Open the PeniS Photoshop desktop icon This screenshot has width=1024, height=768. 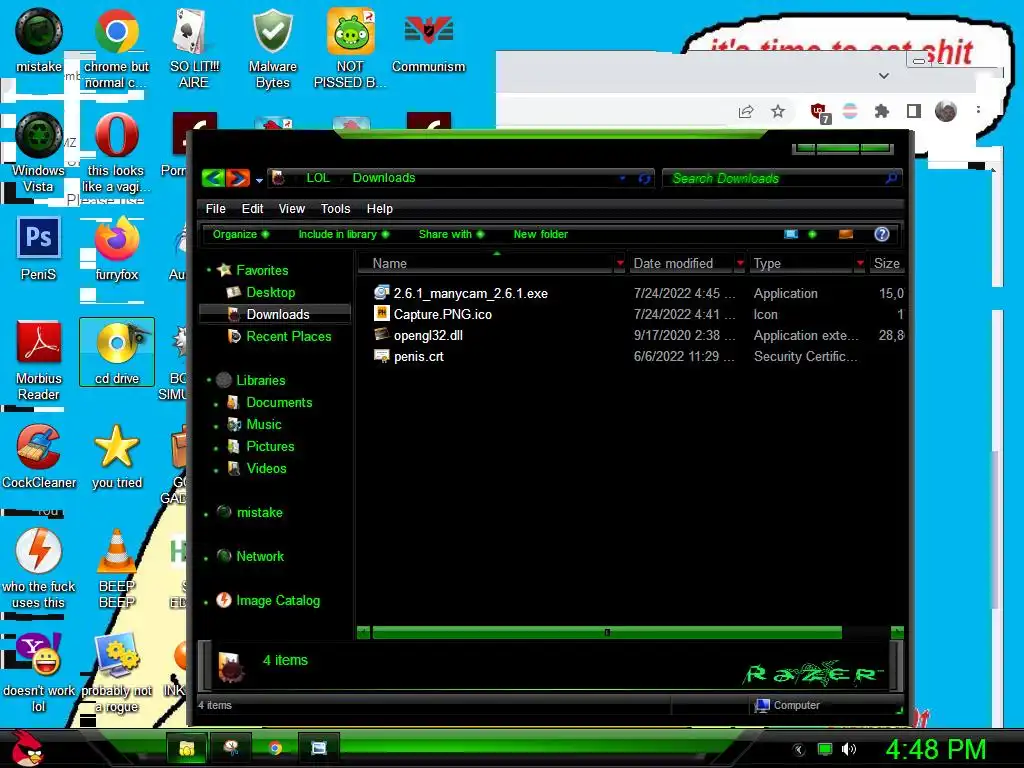(39, 249)
